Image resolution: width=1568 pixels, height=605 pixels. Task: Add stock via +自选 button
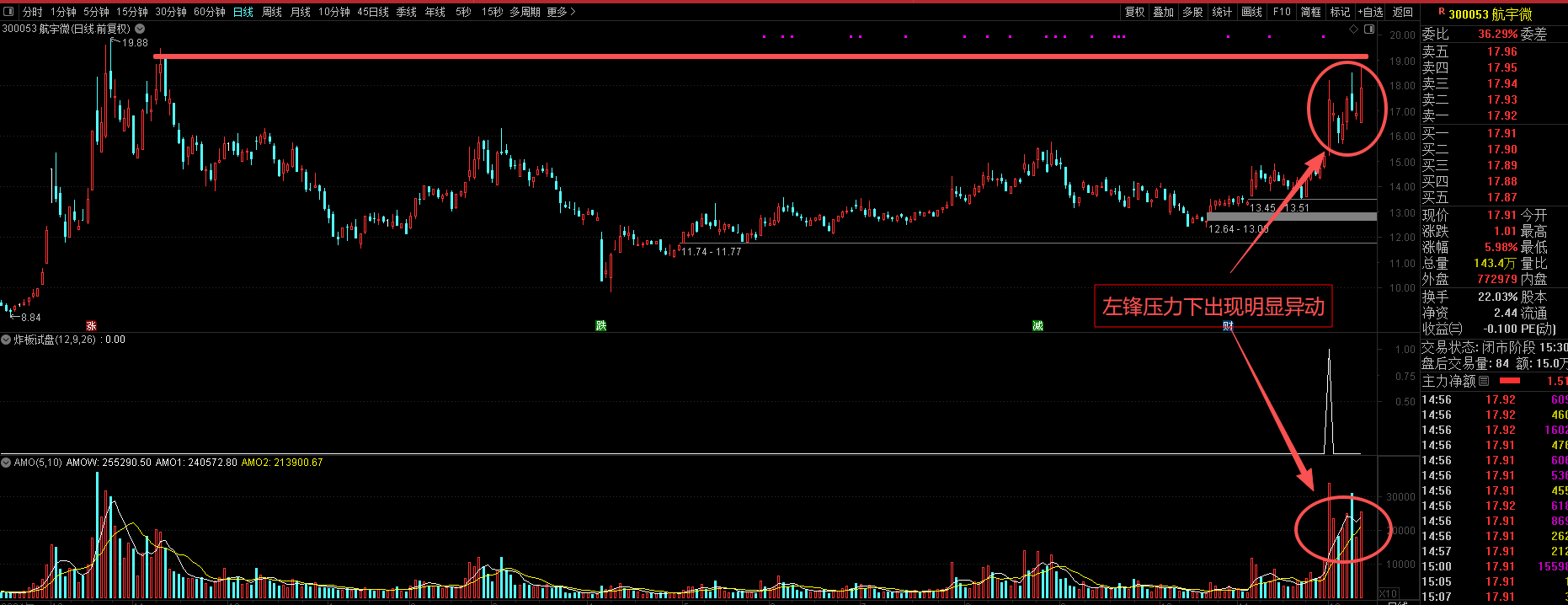tap(1370, 12)
